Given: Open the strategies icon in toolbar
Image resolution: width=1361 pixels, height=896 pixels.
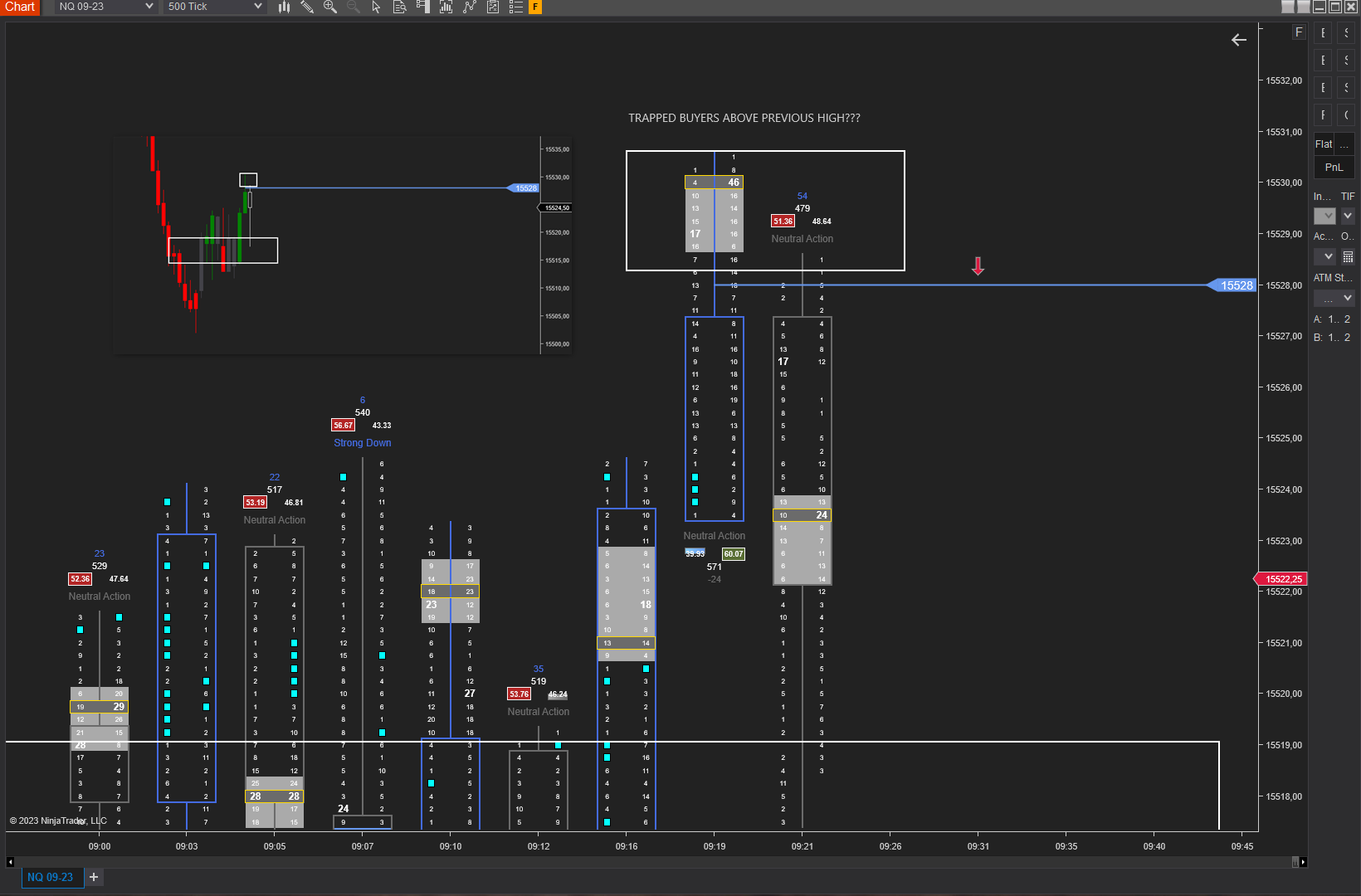Looking at the screenshot, I should click(x=469, y=7).
